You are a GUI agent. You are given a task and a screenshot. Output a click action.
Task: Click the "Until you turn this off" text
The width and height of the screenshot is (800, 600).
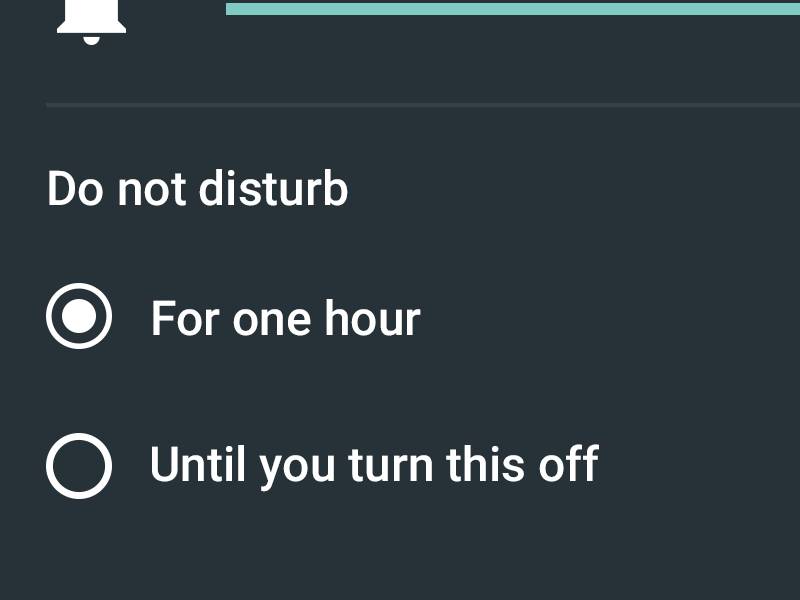pos(373,465)
